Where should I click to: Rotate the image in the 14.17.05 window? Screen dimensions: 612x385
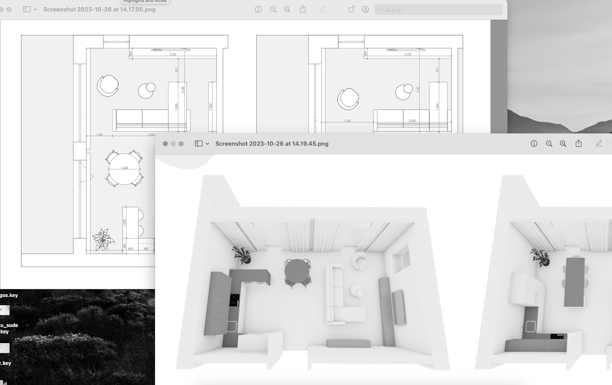click(x=351, y=9)
